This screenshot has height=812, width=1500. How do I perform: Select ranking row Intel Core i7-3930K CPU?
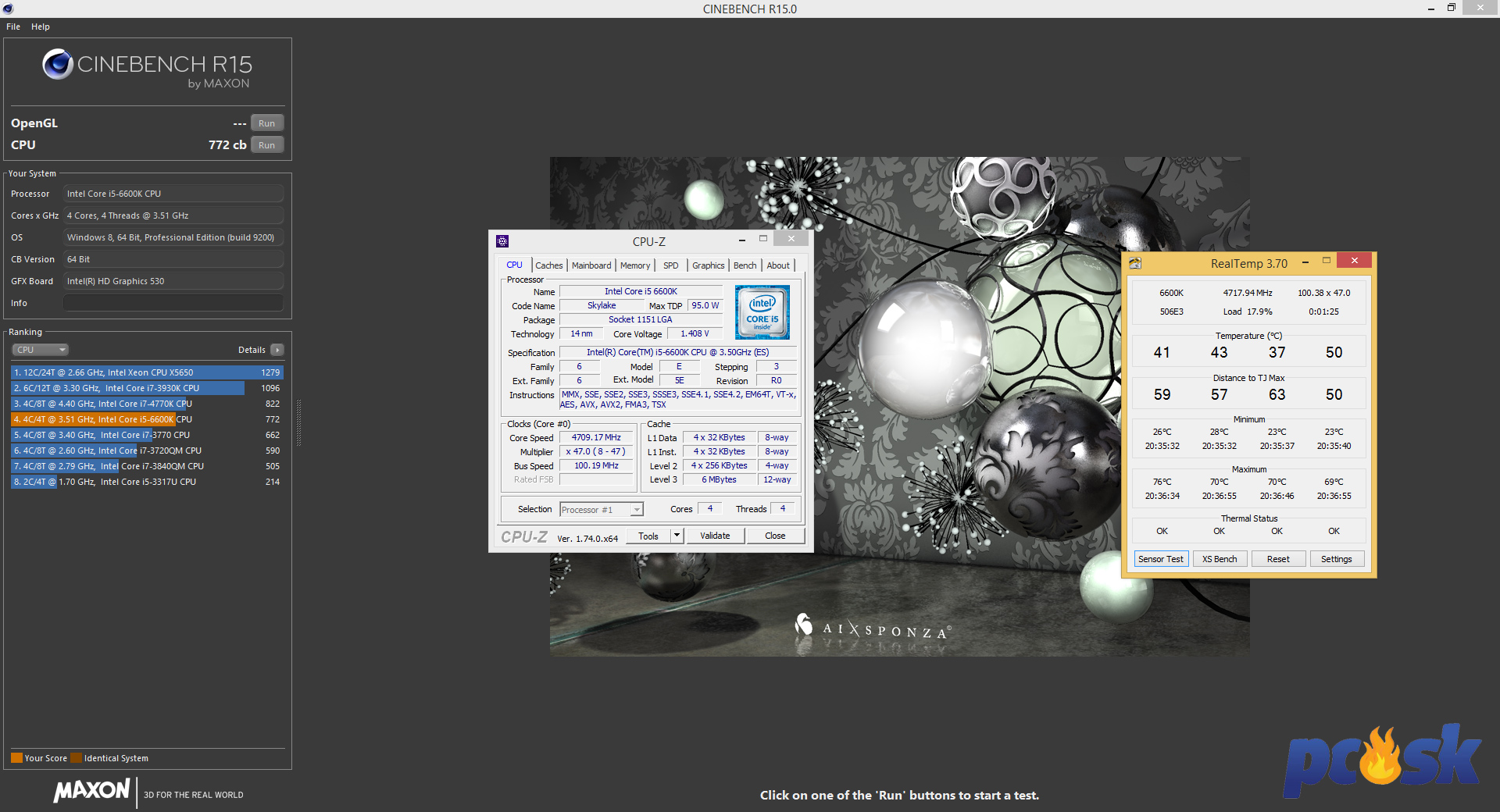(147, 388)
